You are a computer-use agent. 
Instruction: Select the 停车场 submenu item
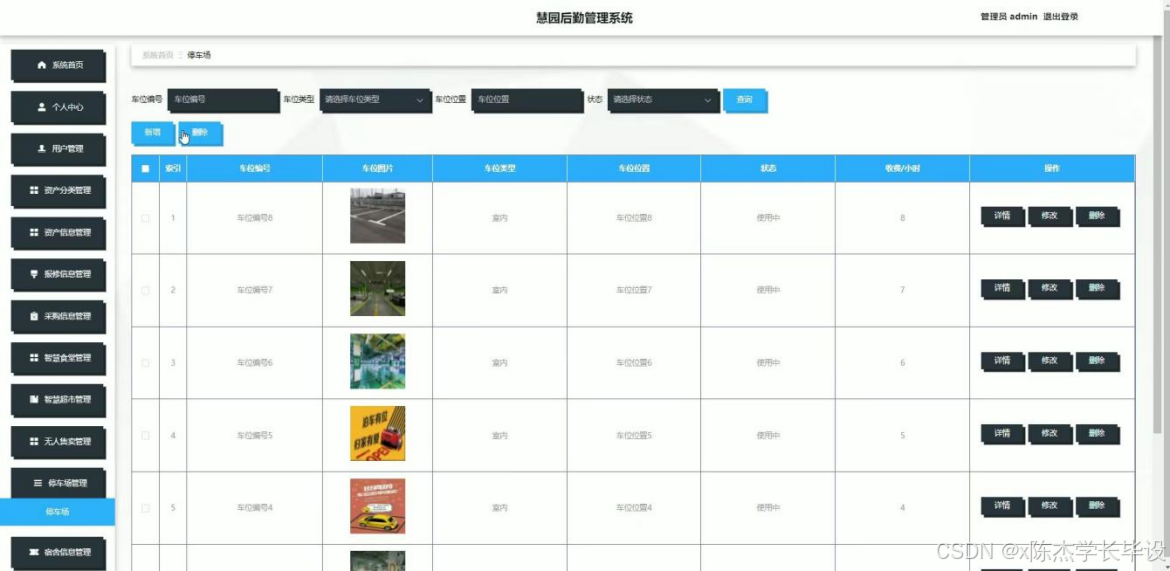(x=57, y=512)
